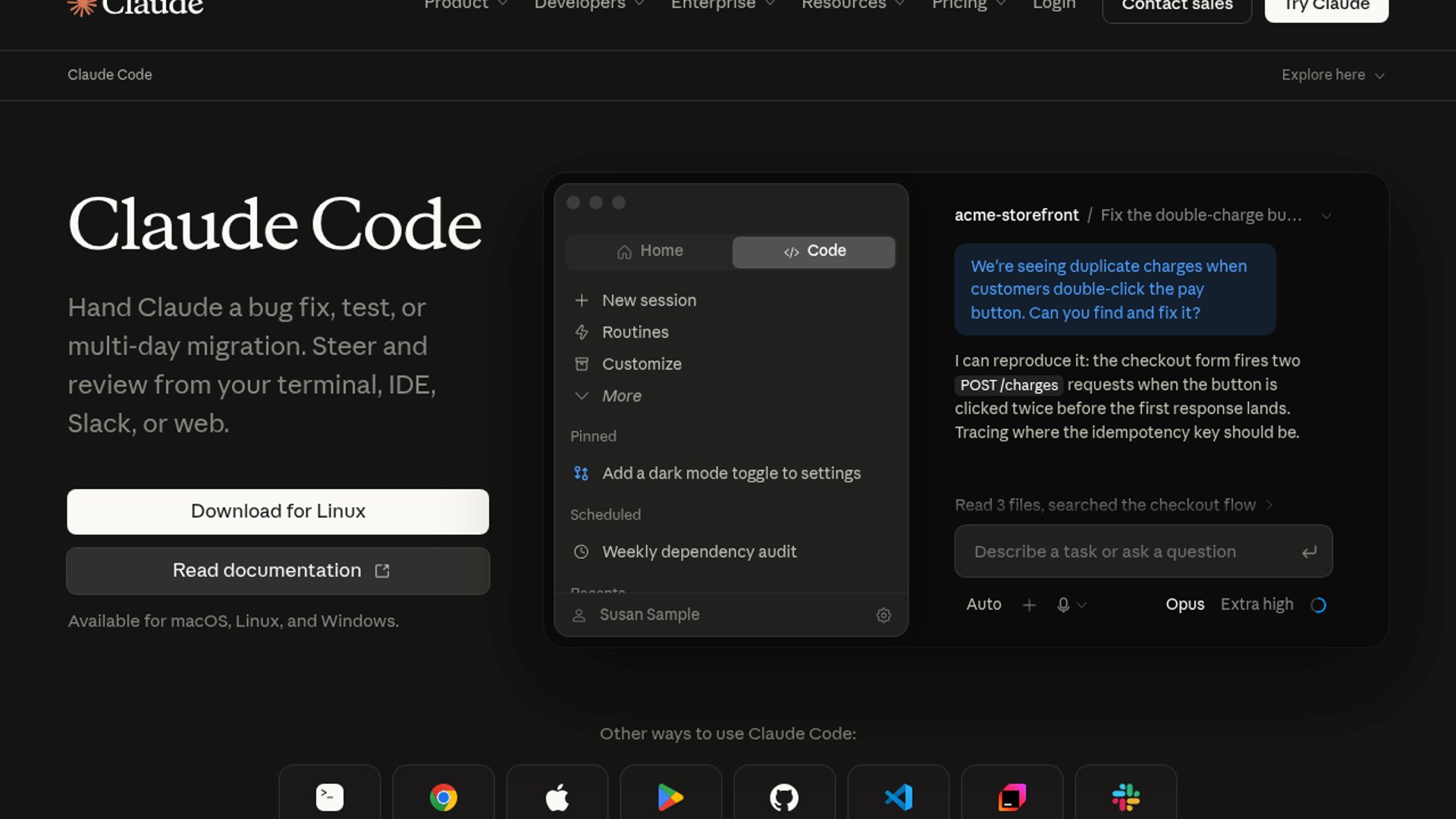Click the plus icon beside Auto
The width and height of the screenshot is (1456, 819).
coord(1029,604)
